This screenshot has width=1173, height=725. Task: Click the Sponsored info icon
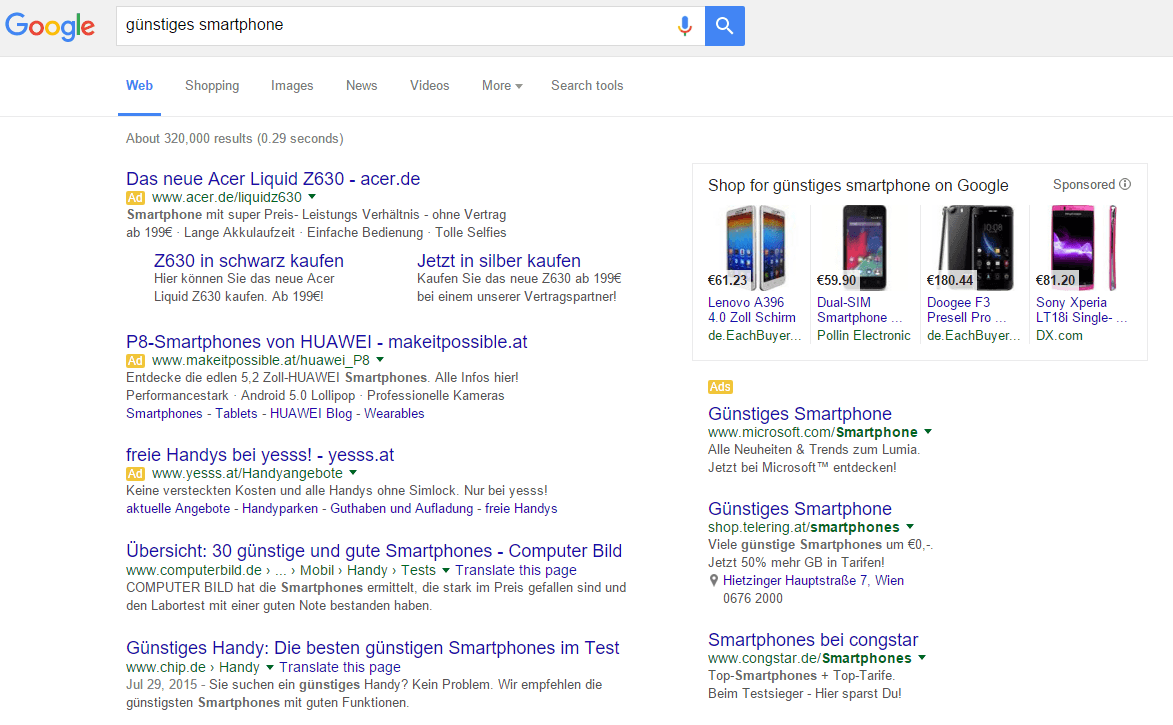1125,184
